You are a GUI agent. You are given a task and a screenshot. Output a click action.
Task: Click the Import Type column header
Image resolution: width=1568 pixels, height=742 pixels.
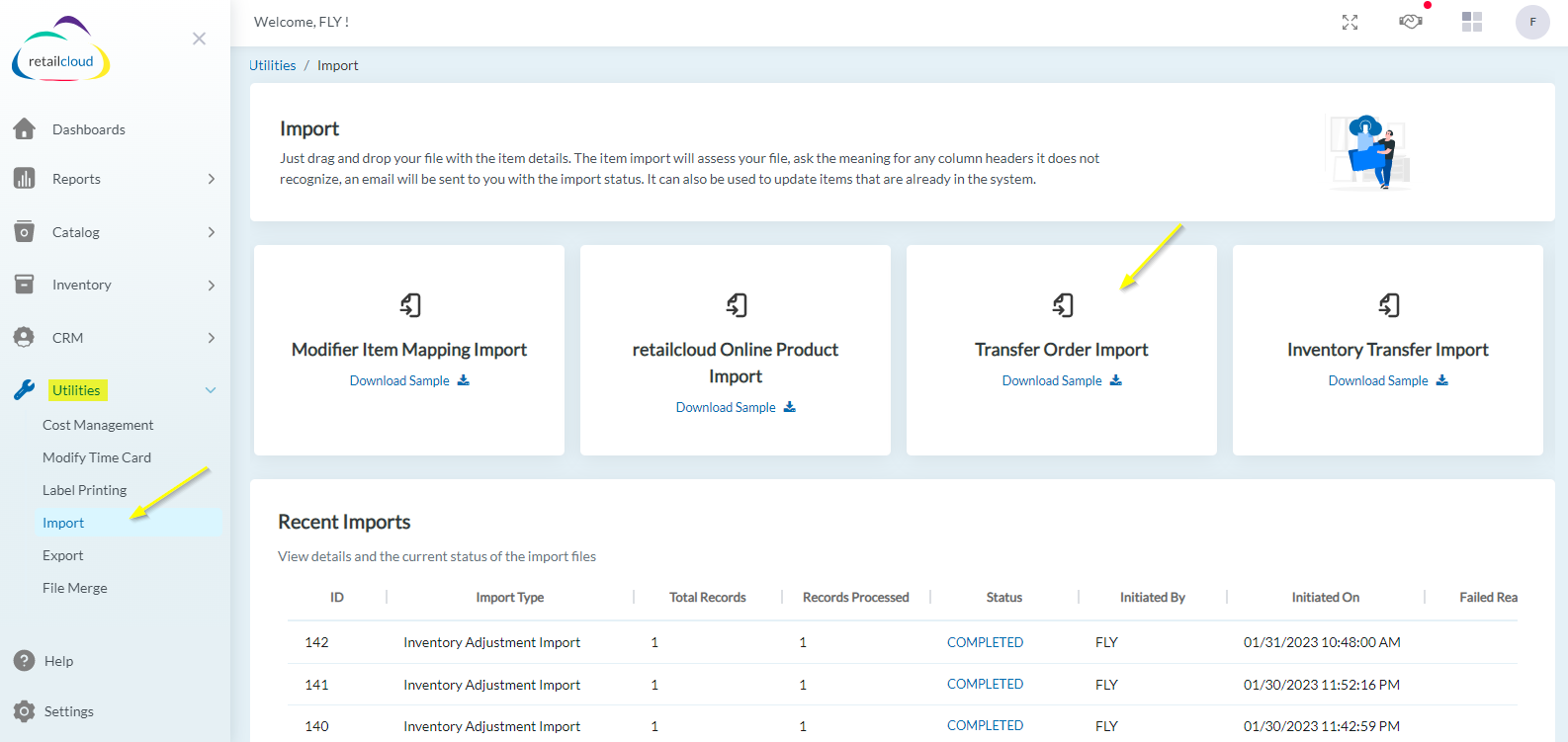coord(510,597)
